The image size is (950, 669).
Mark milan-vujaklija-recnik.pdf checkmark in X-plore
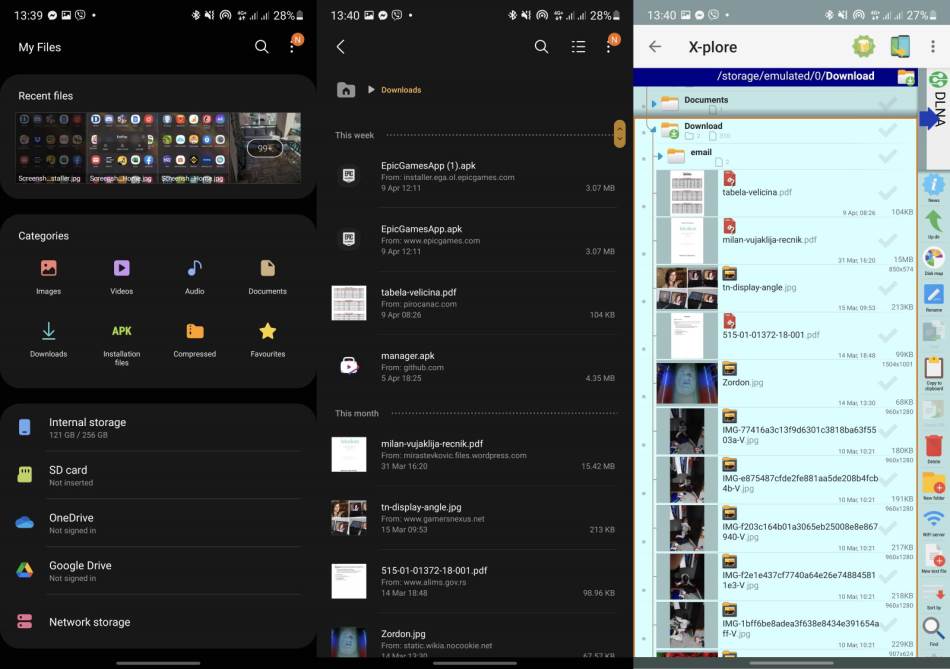(888, 240)
